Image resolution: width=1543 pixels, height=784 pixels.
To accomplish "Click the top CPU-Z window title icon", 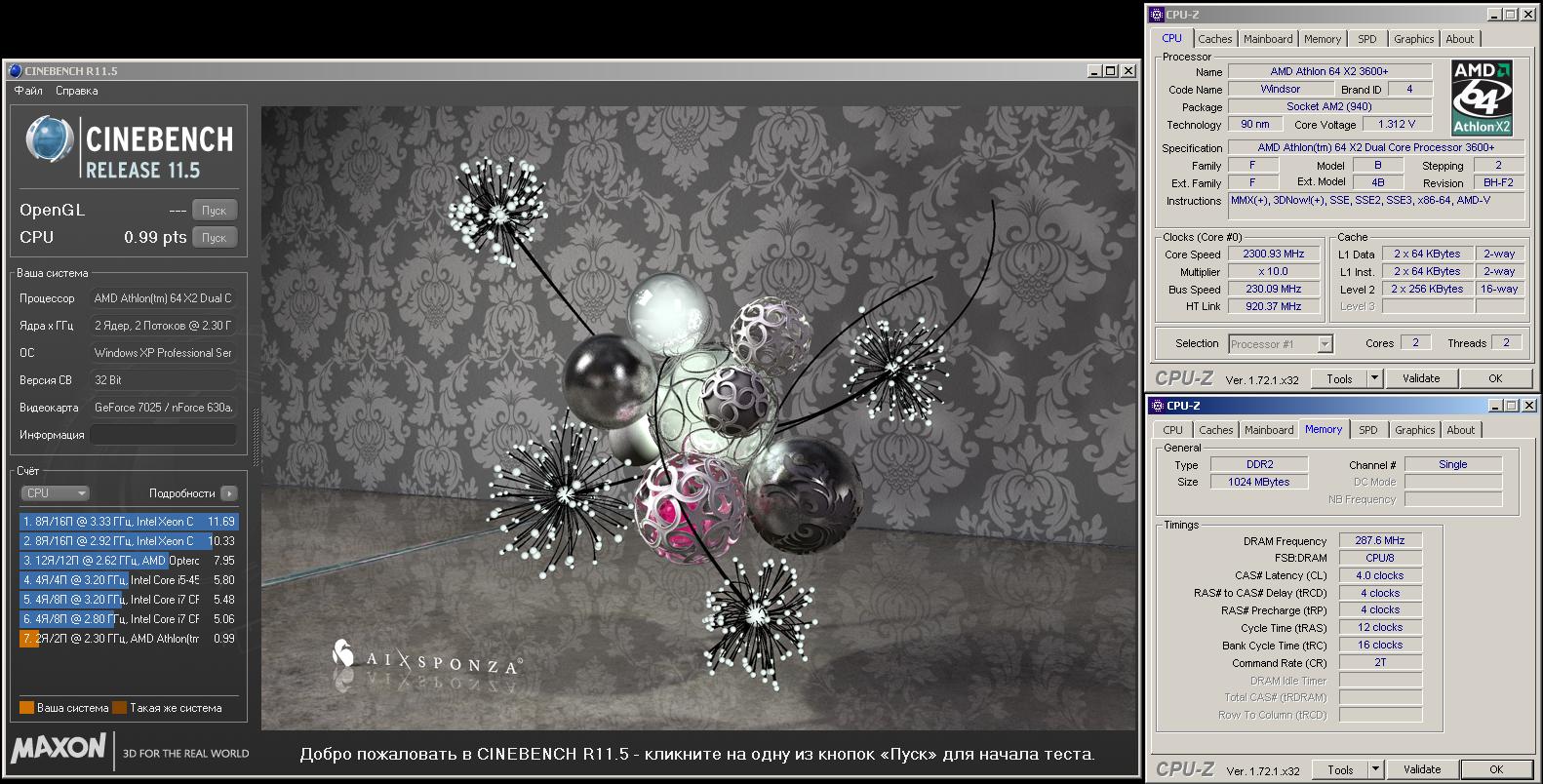I will tap(1157, 15).
